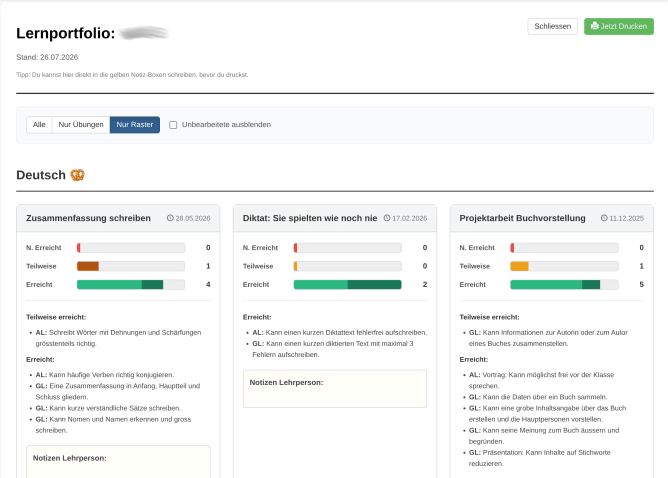Click Erreicht count 5 in Projektarbeit Buchvorstellung

[x=641, y=285]
